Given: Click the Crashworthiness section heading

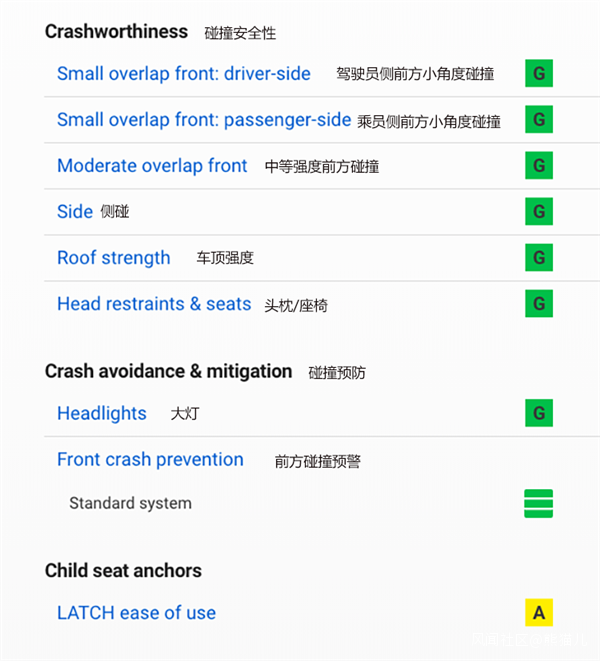Looking at the screenshot, I should (x=116, y=32).
